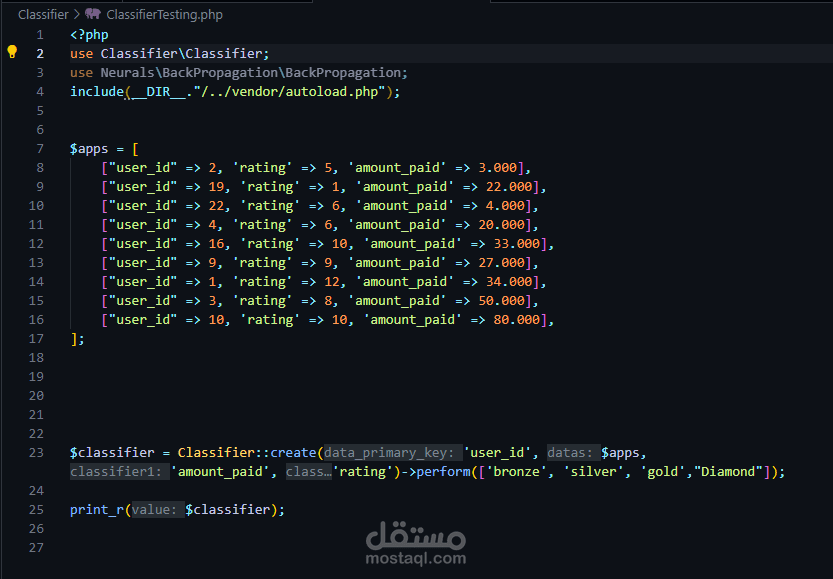Open the ClassifierTesting.php breadcrumb item
833x579 pixels.
pyautogui.click(x=164, y=14)
